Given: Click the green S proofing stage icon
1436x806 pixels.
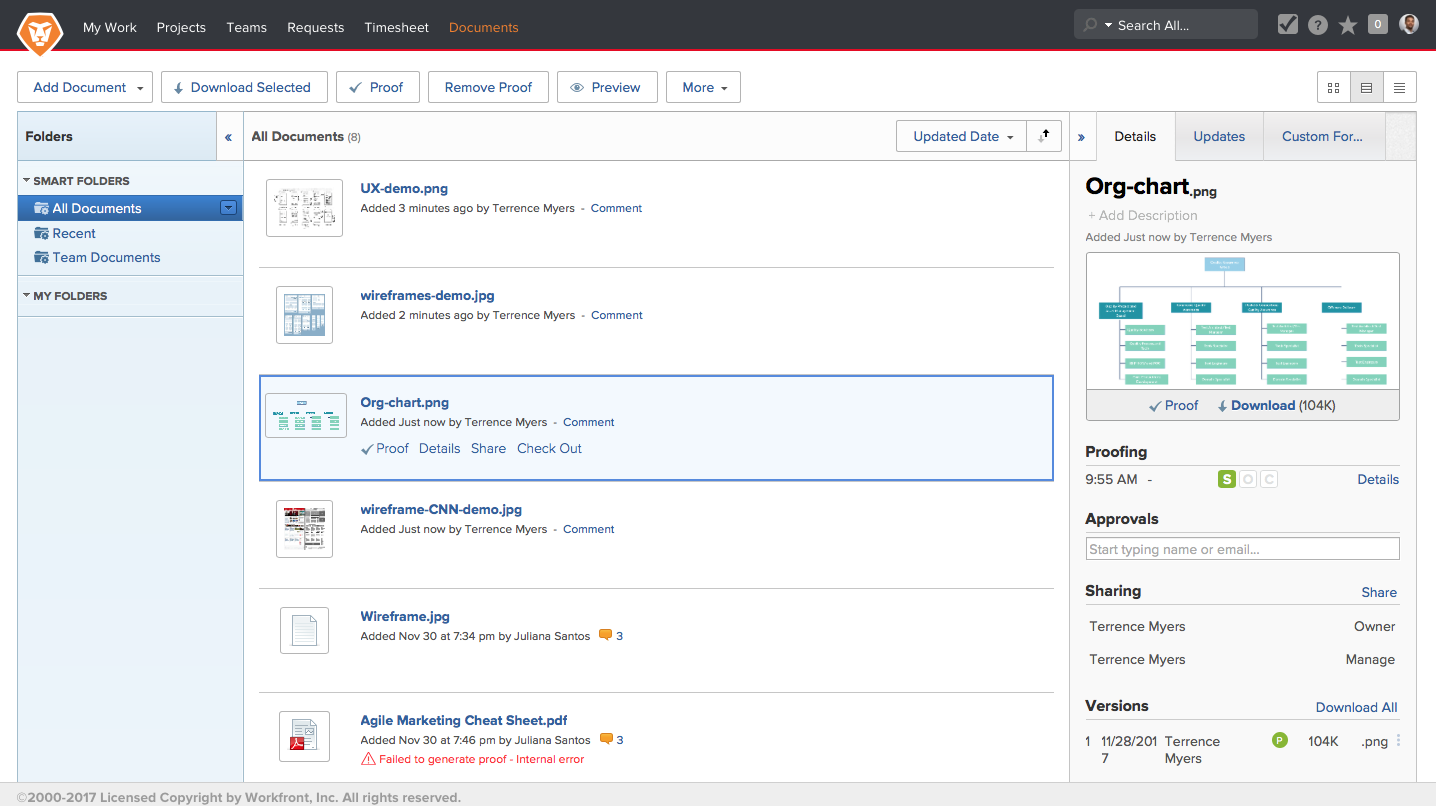Looking at the screenshot, I should pos(1227,479).
